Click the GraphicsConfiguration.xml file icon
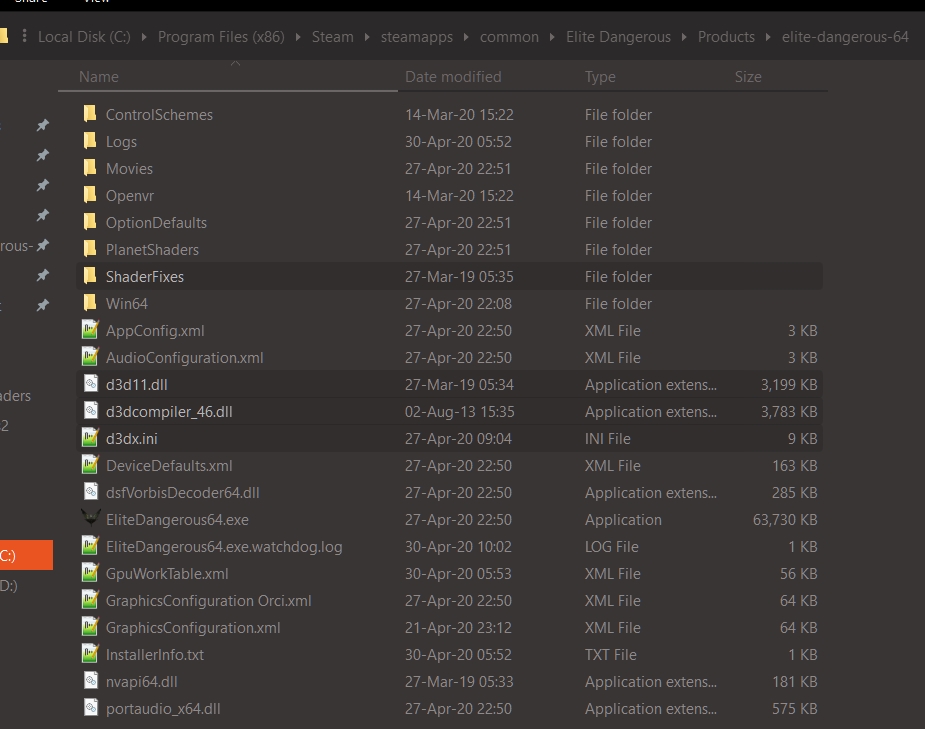The image size is (925, 729). click(x=90, y=627)
